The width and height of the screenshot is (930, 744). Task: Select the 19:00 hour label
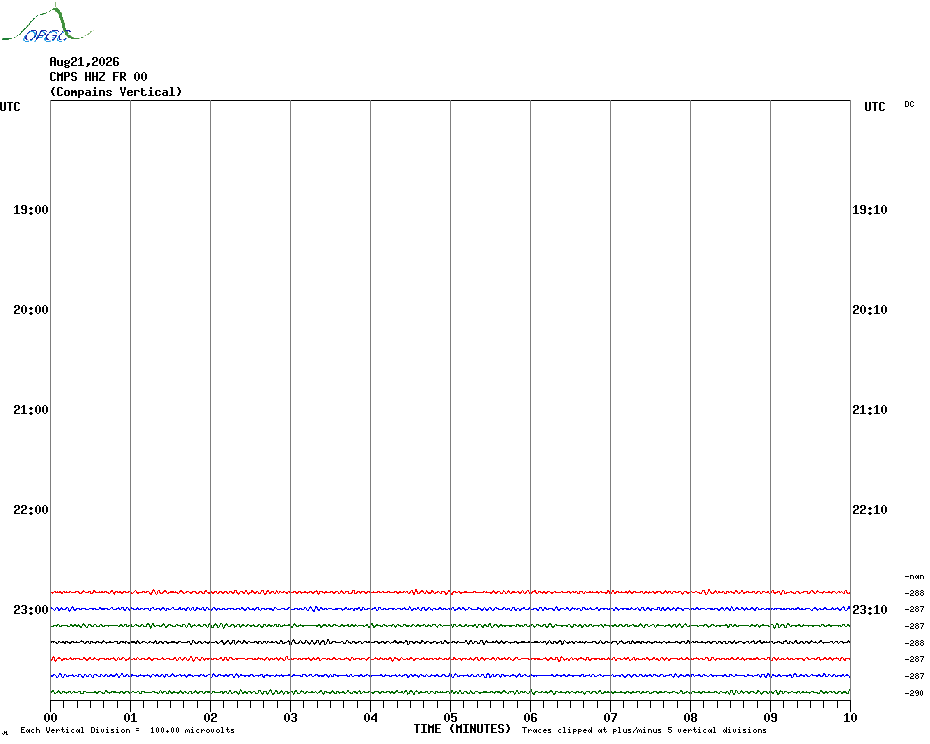click(31, 209)
